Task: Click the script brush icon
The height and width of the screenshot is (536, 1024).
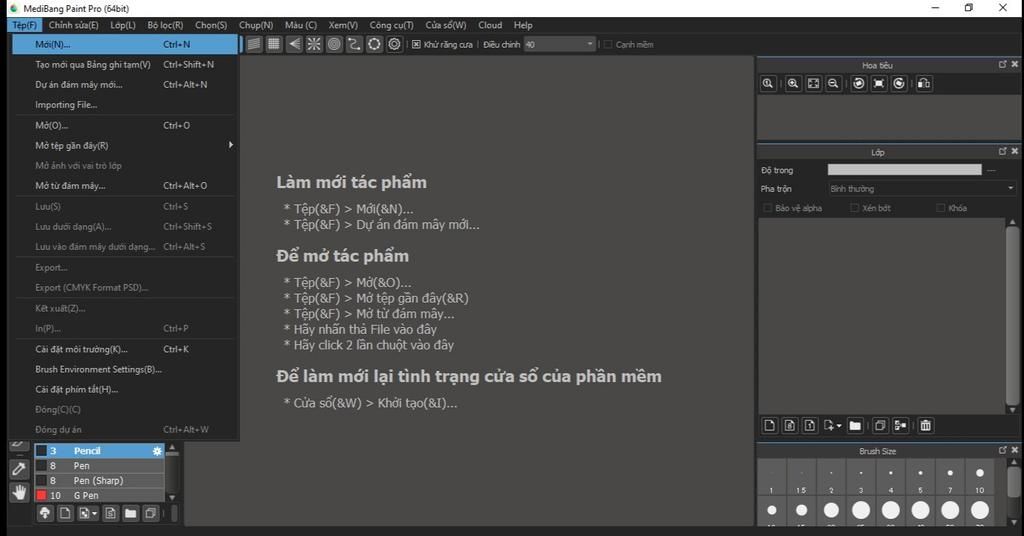Action: [x=110, y=513]
